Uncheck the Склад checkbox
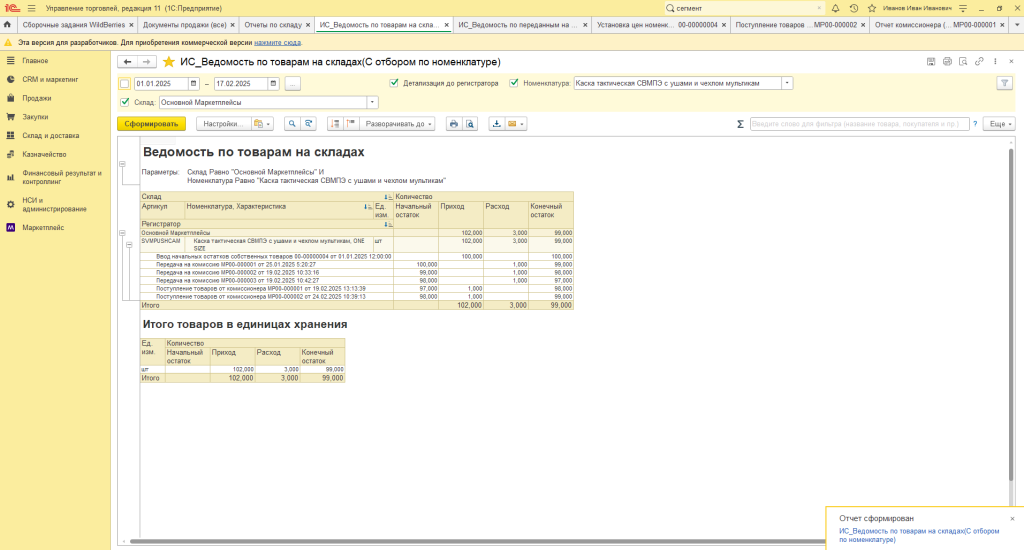Image resolution: width=1024 pixels, height=550 pixels. (125, 102)
